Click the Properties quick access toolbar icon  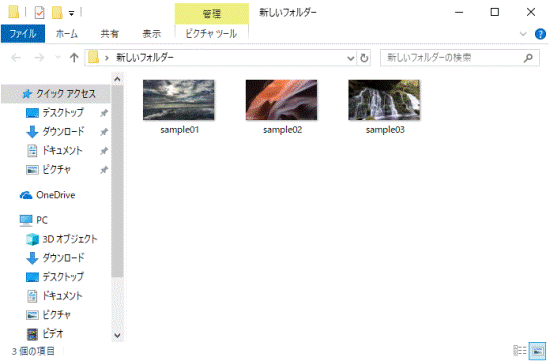[x=39, y=13]
